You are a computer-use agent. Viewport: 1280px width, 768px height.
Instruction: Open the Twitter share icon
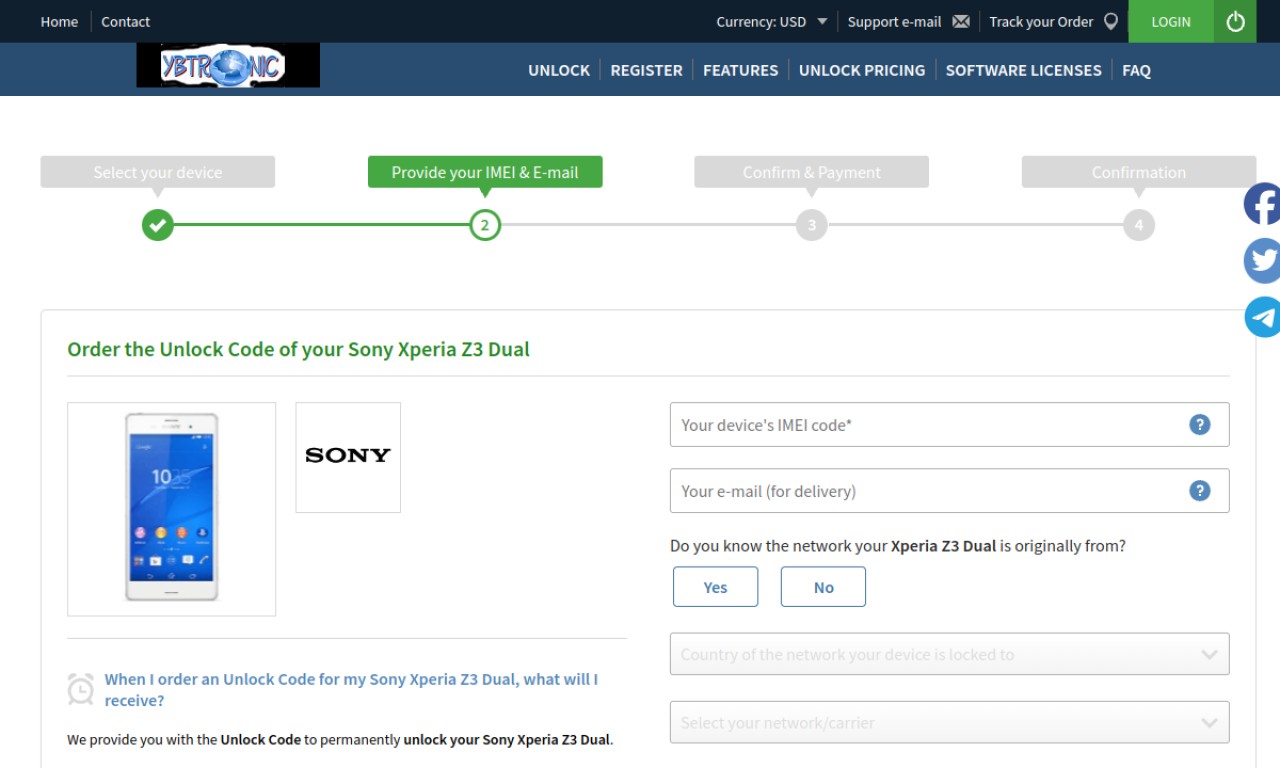1262,261
